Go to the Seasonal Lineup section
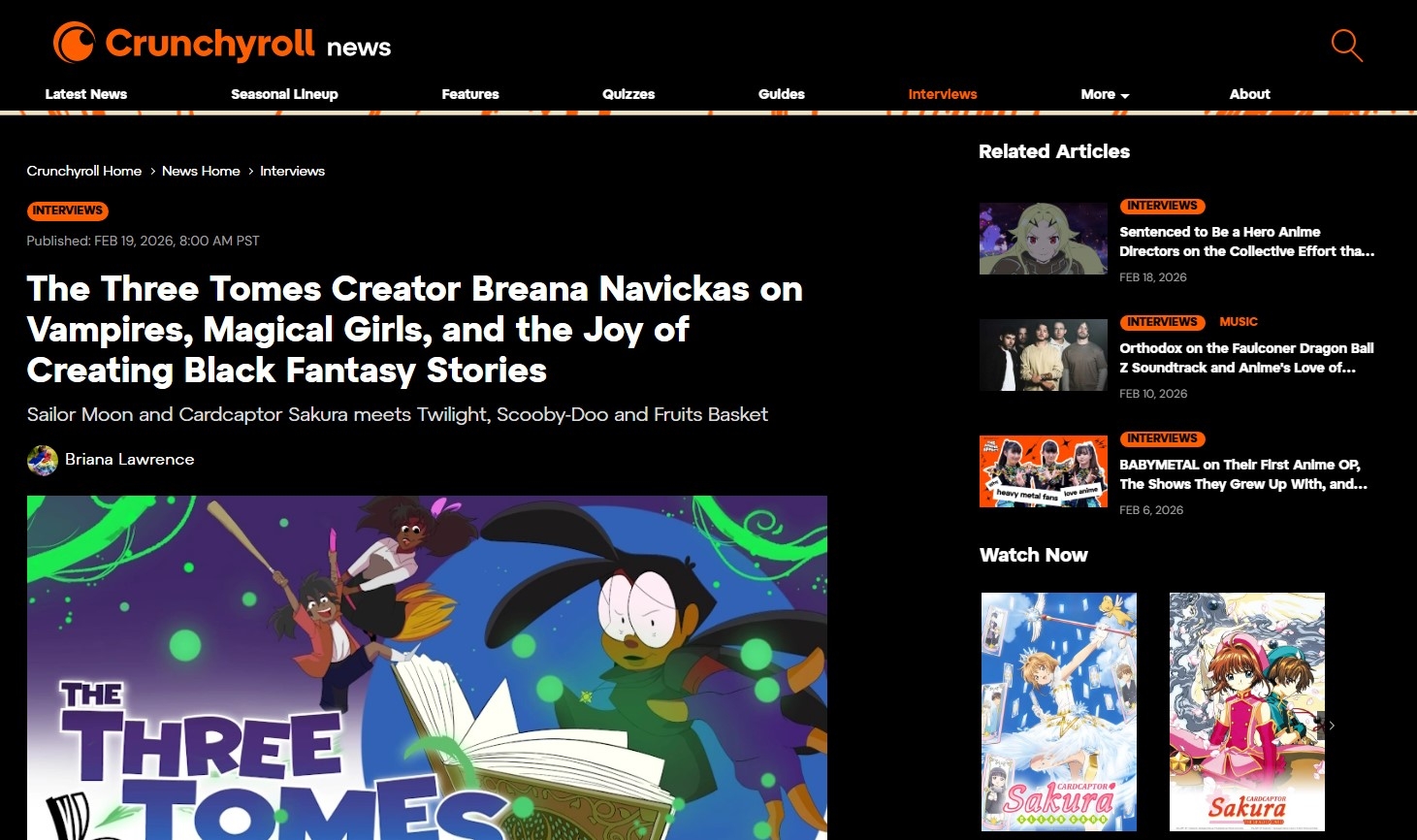 coord(284,94)
